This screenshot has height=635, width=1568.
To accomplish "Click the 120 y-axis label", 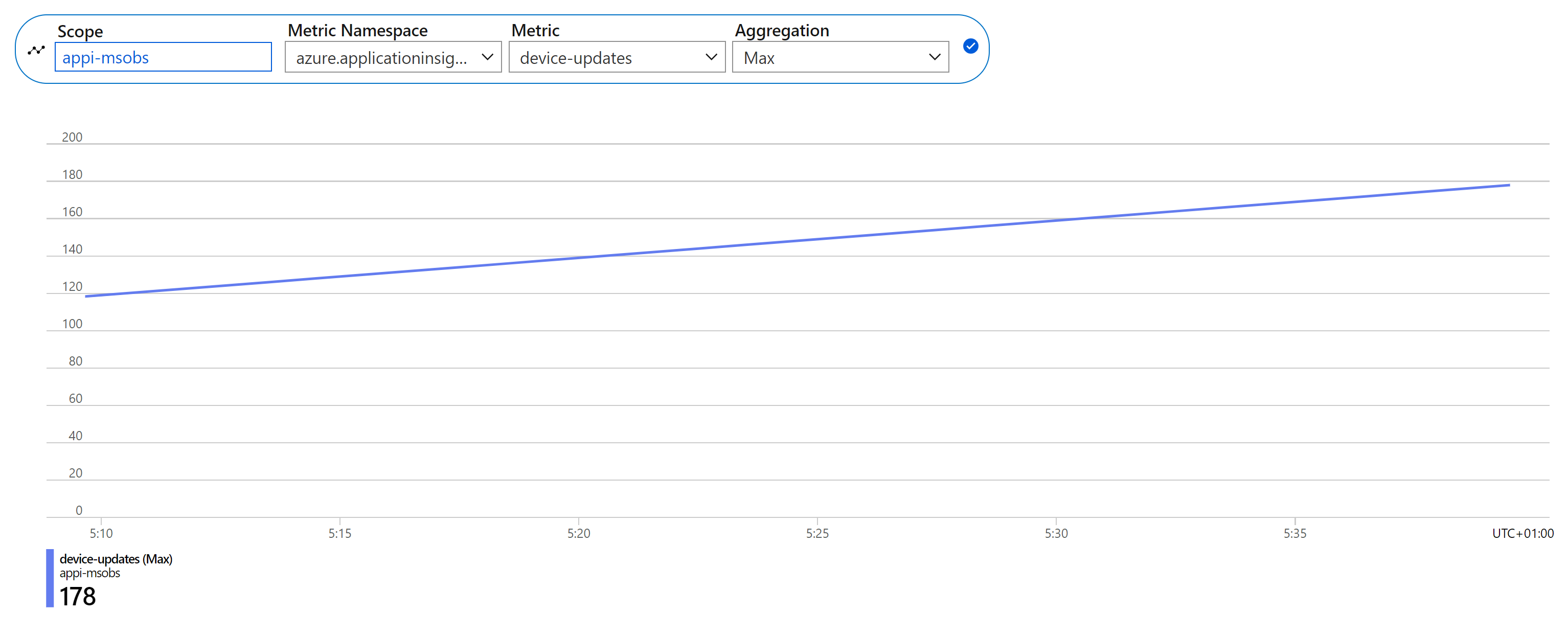I will [x=72, y=287].
